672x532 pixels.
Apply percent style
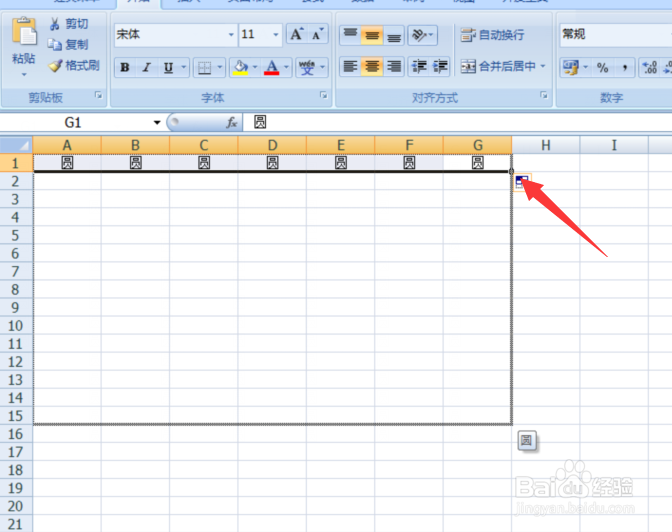(x=603, y=67)
